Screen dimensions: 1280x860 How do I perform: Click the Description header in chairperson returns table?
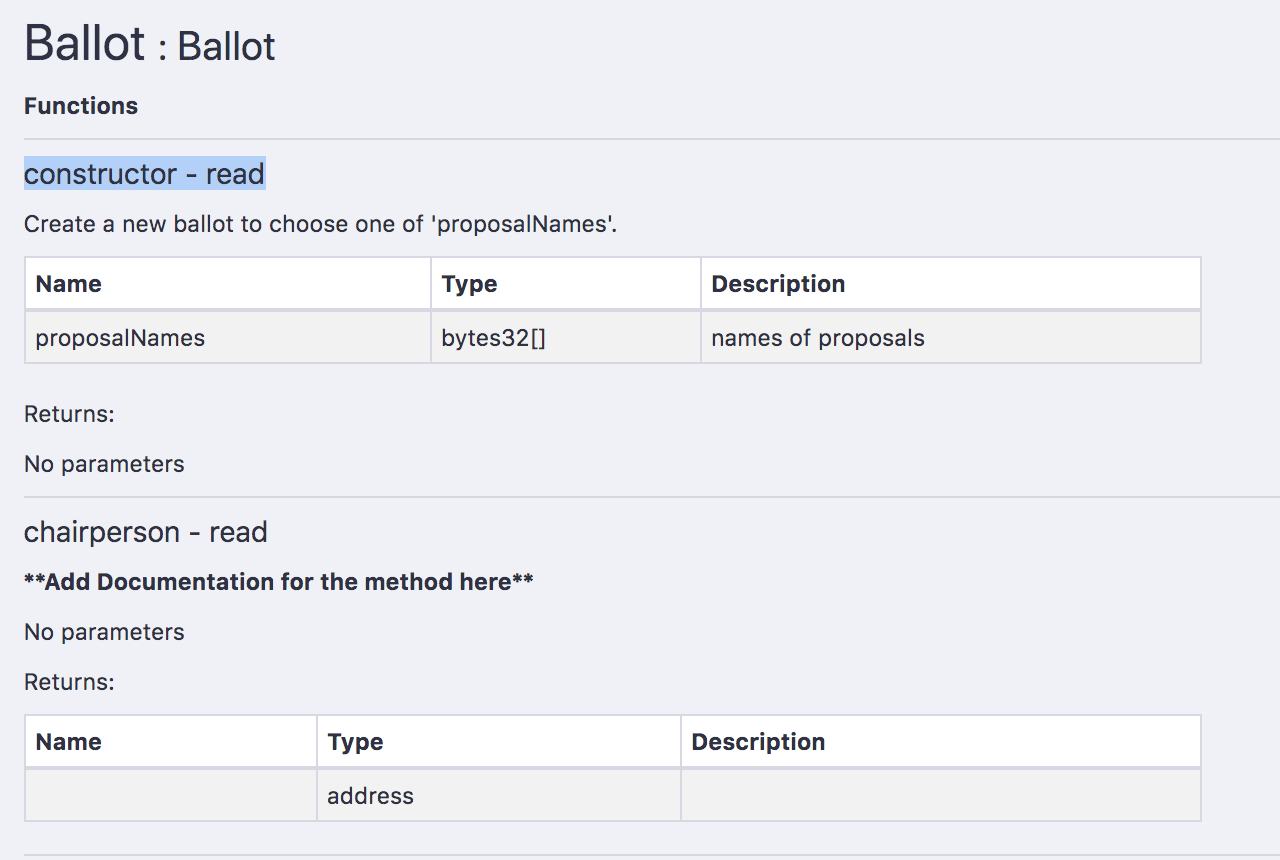click(x=941, y=742)
